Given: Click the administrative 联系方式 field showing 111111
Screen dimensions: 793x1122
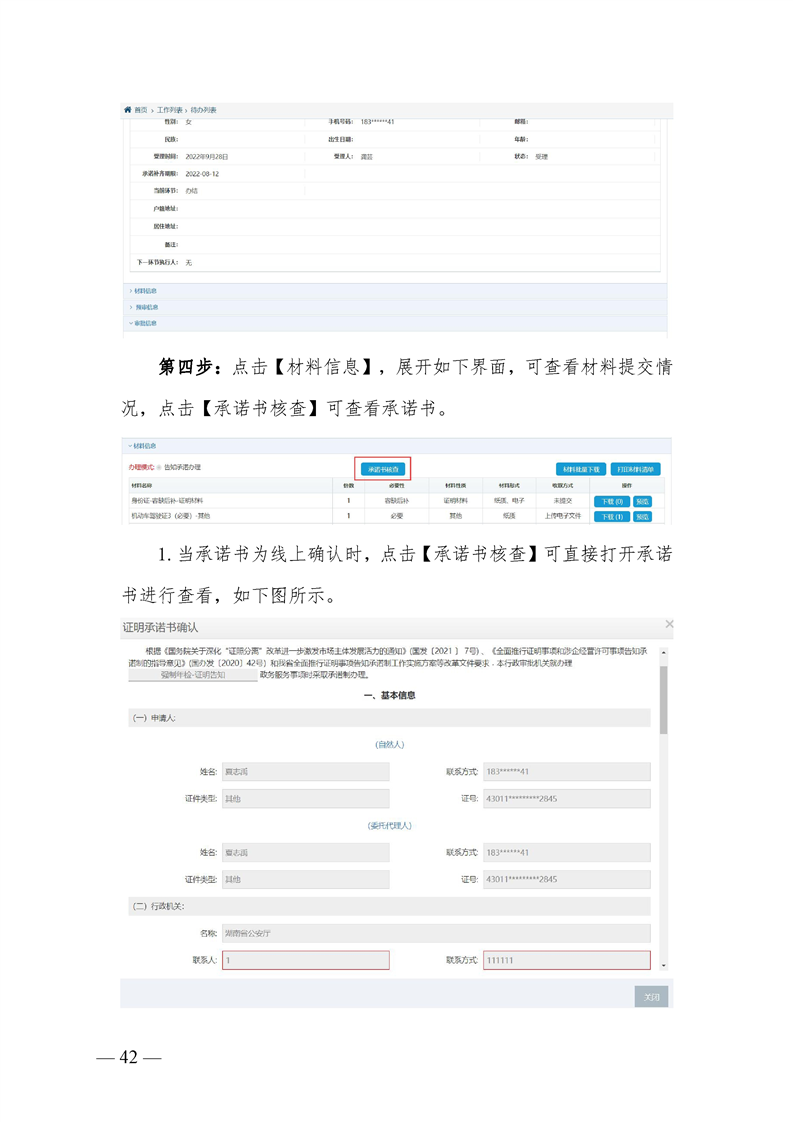Looking at the screenshot, I should 566,960.
